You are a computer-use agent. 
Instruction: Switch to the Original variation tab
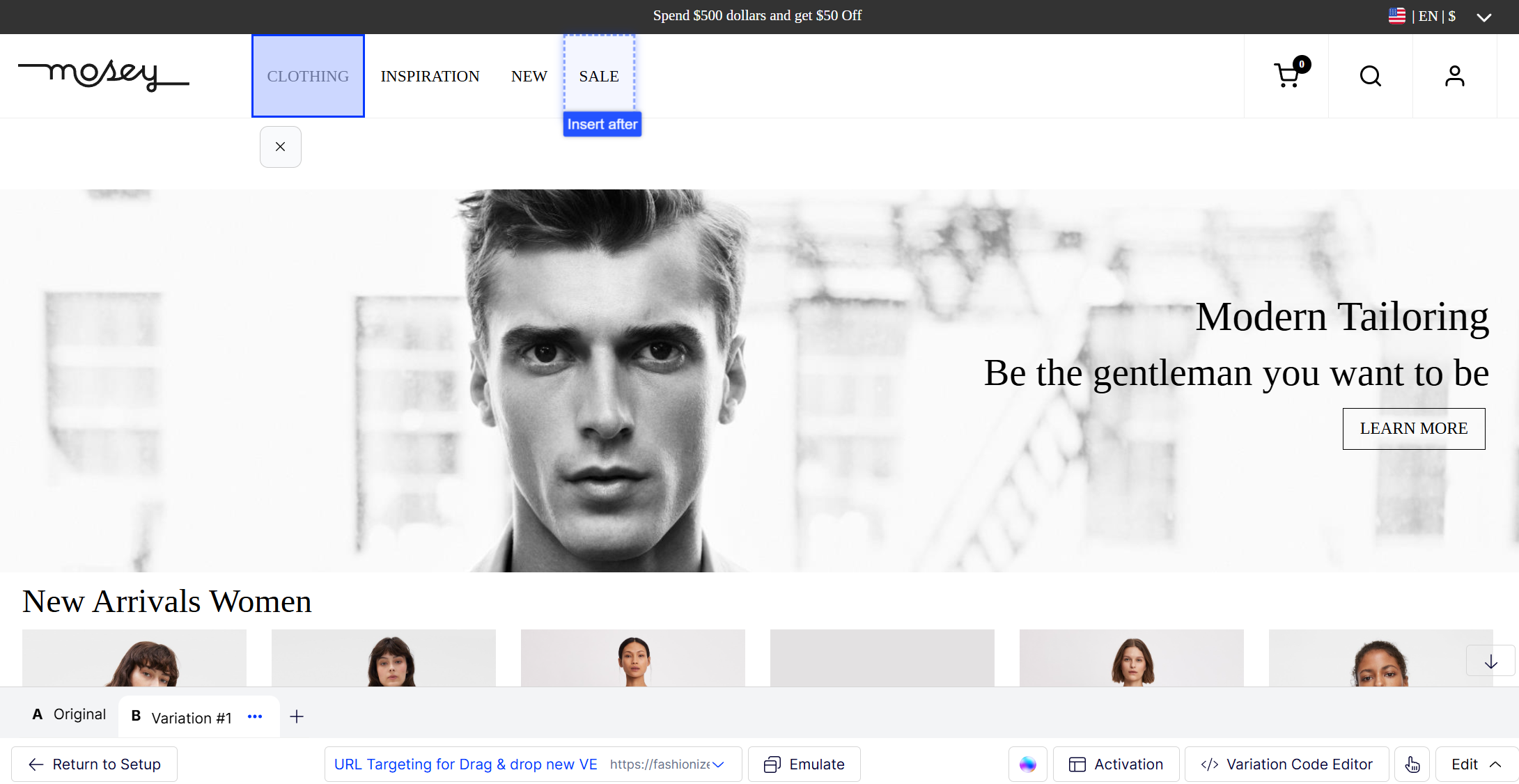[x=70, y=714]
